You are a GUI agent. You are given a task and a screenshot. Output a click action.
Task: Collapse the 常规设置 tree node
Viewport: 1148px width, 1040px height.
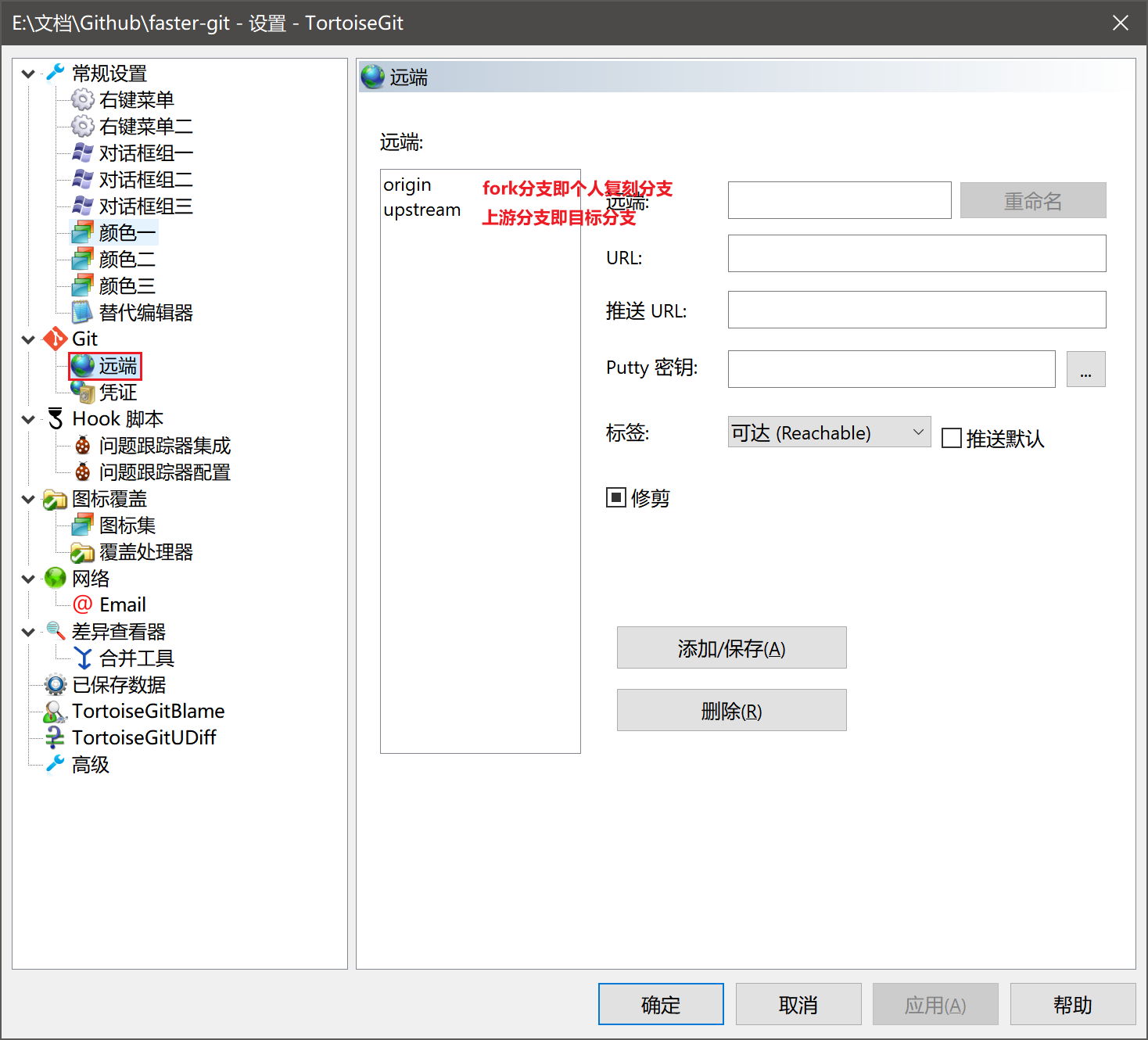28,74
